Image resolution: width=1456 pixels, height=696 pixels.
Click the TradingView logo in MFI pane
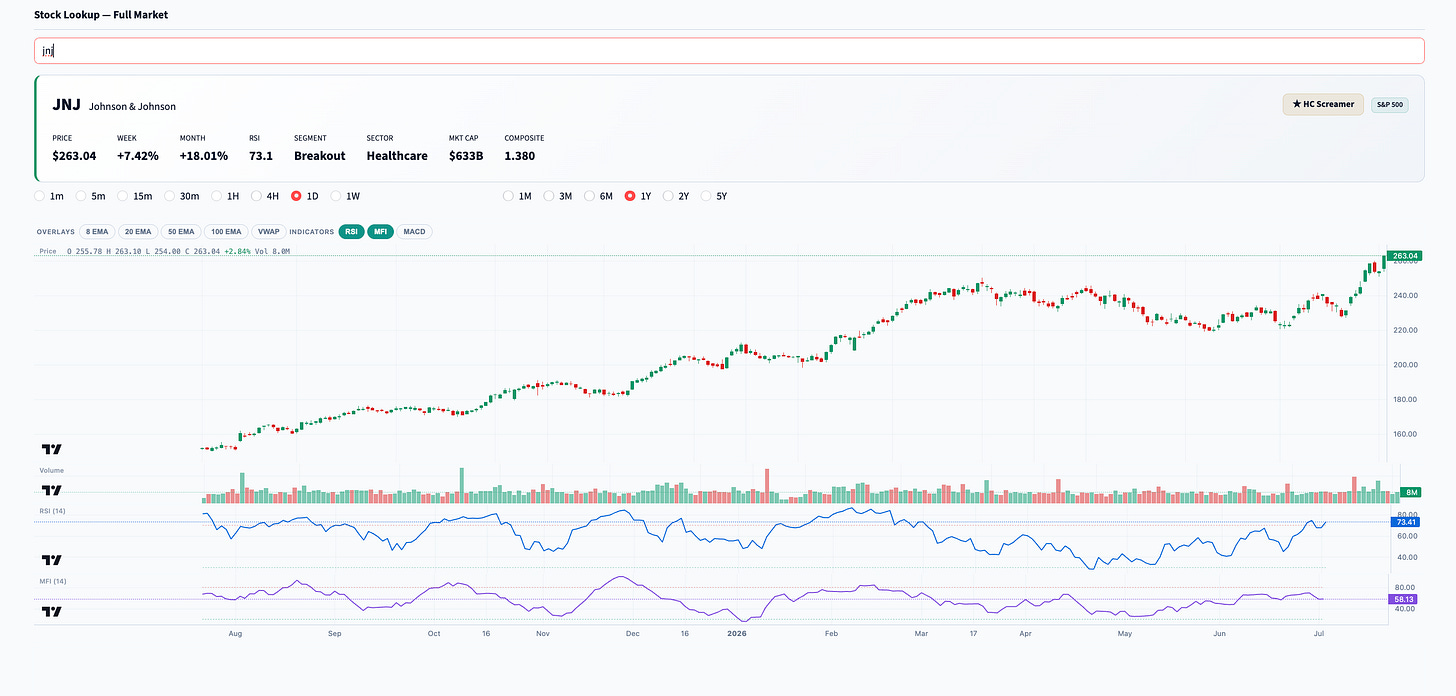coord(52,611)
